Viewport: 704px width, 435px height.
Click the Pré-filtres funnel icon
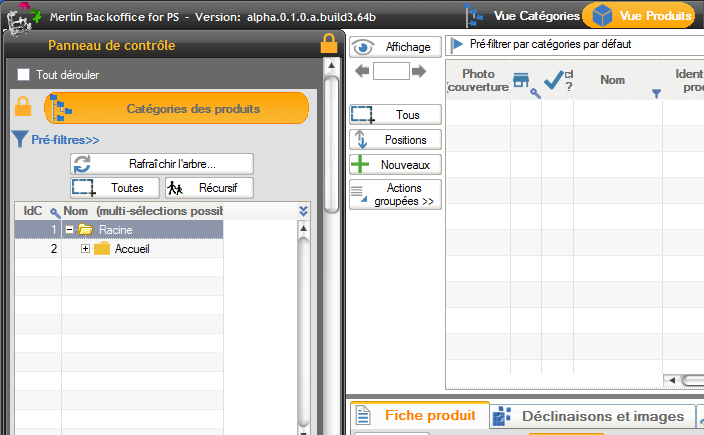pos(20,139)
